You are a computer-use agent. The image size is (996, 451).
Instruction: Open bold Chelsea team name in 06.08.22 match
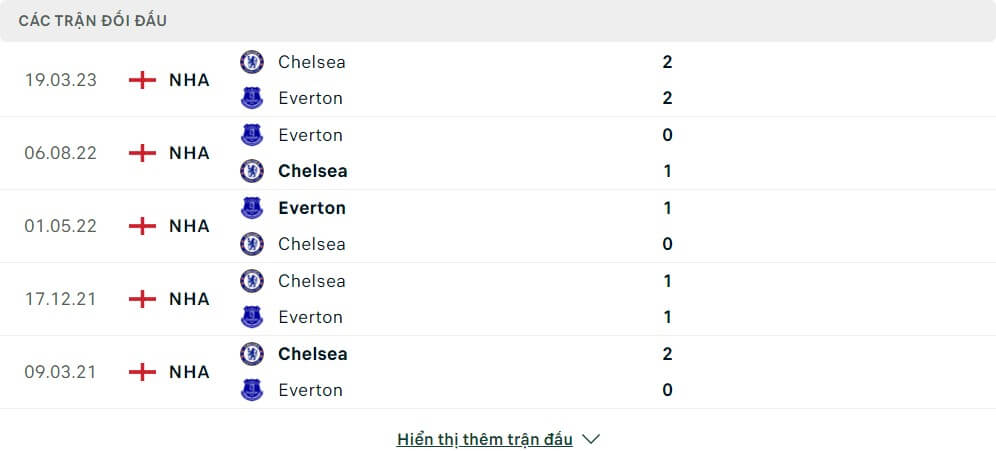click(313, 171)
